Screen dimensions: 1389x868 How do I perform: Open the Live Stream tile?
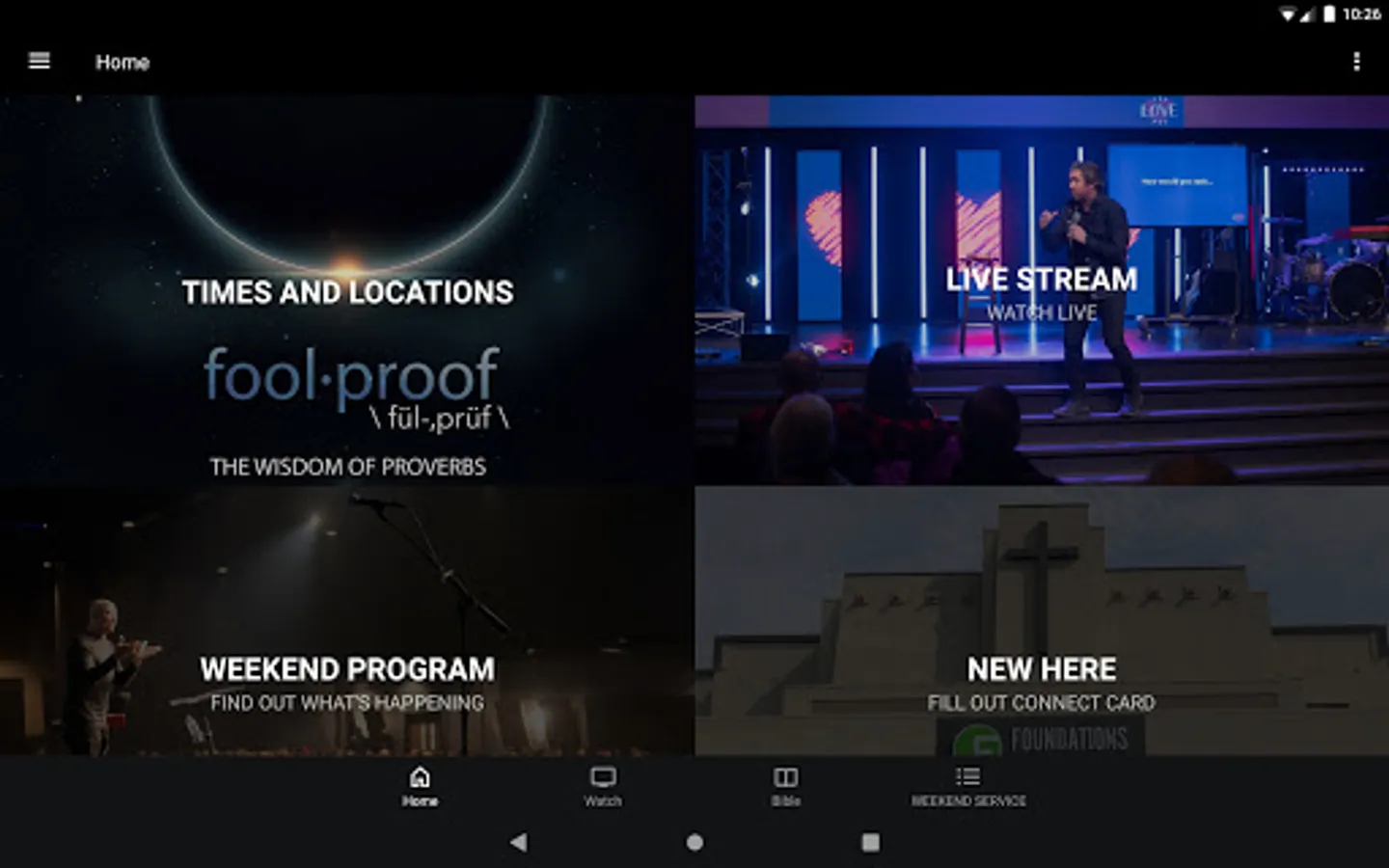tap(1042, 289)
